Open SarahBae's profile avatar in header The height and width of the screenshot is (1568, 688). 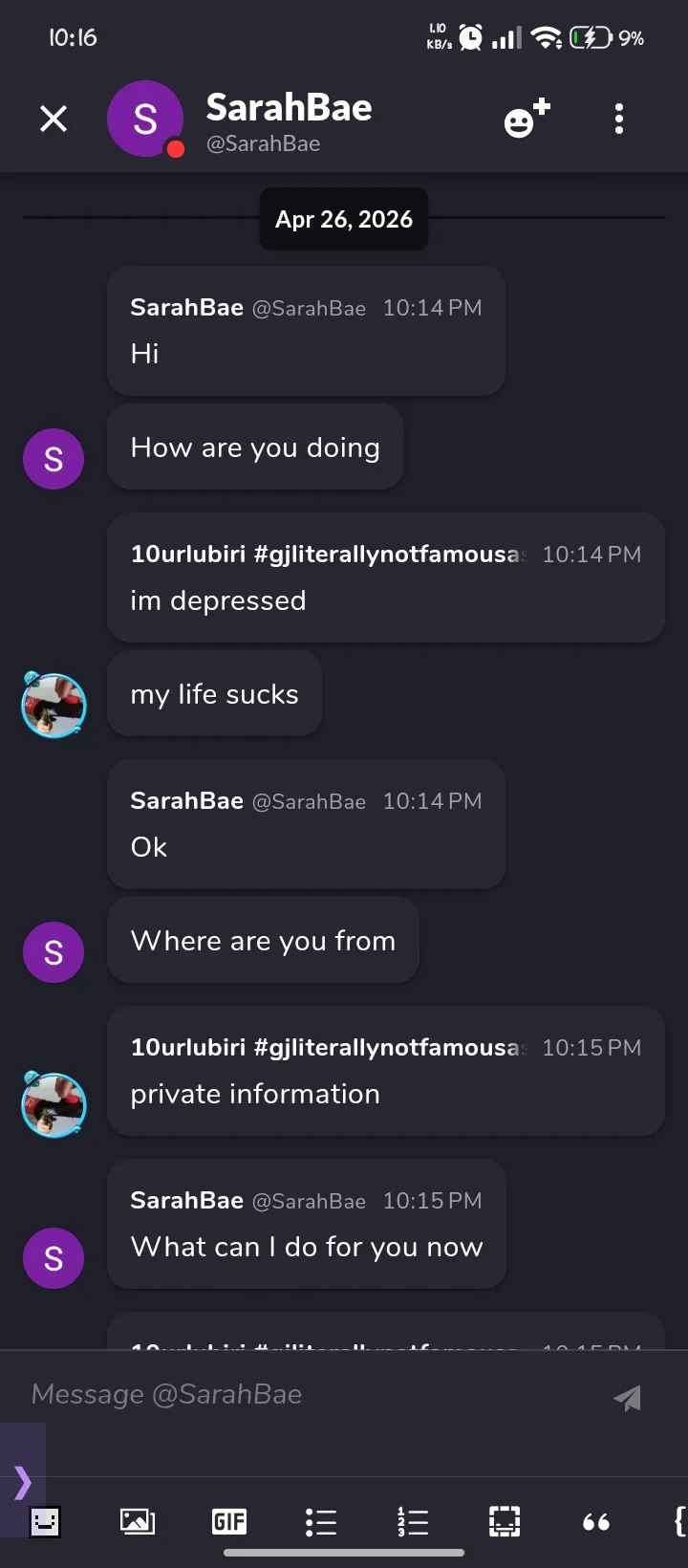tap(145, 119)
